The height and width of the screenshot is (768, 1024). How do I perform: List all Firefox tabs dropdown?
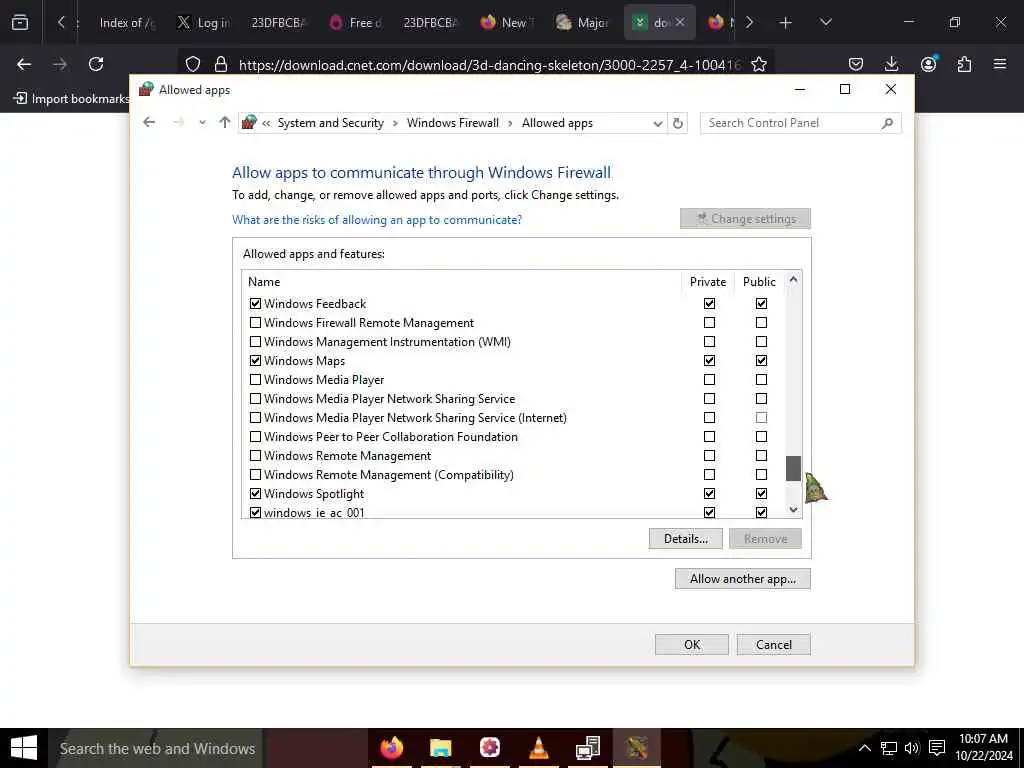(x=825, y=23)
